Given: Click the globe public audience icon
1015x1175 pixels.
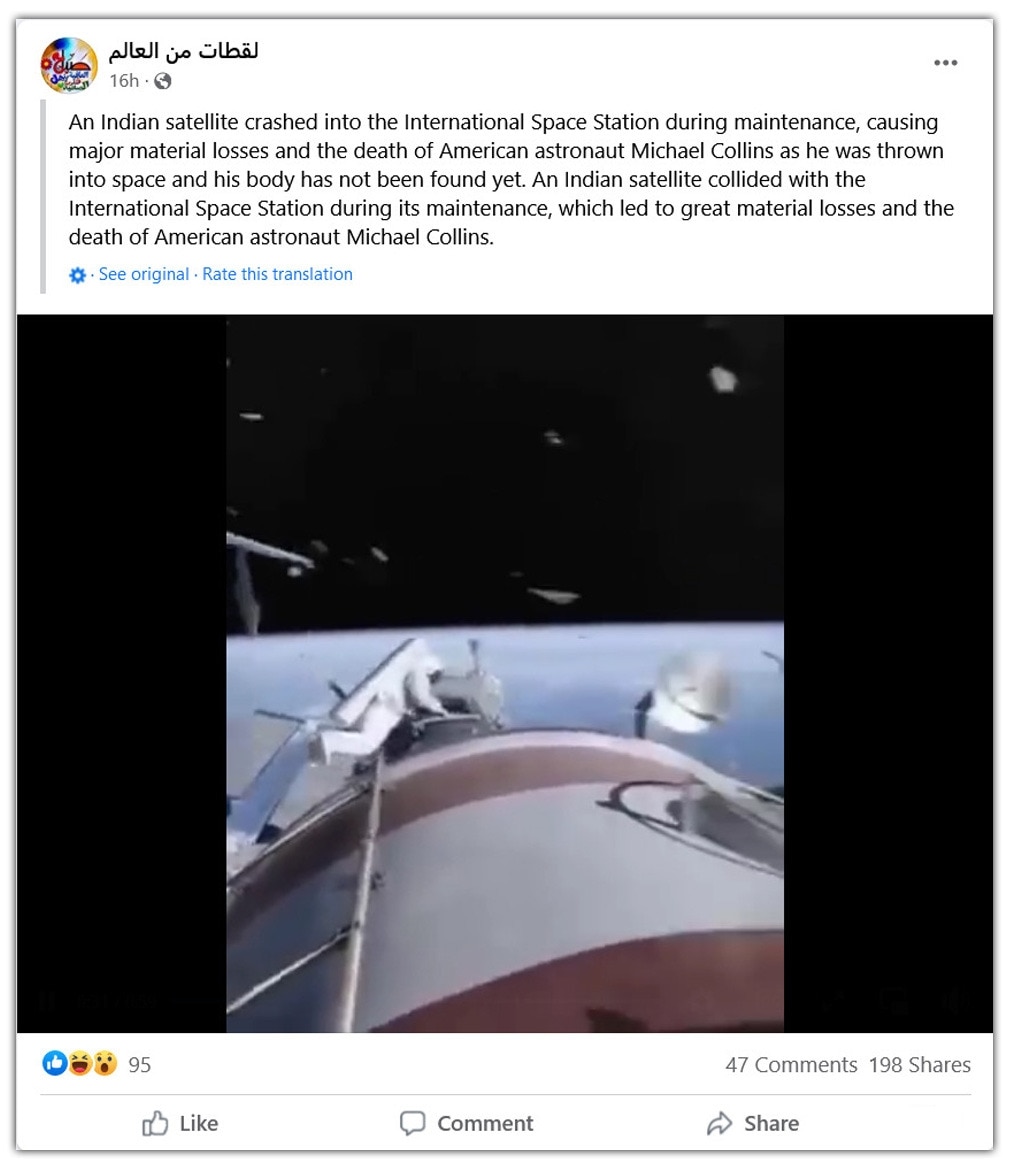Looking at the screenshot, I should 163,81.
